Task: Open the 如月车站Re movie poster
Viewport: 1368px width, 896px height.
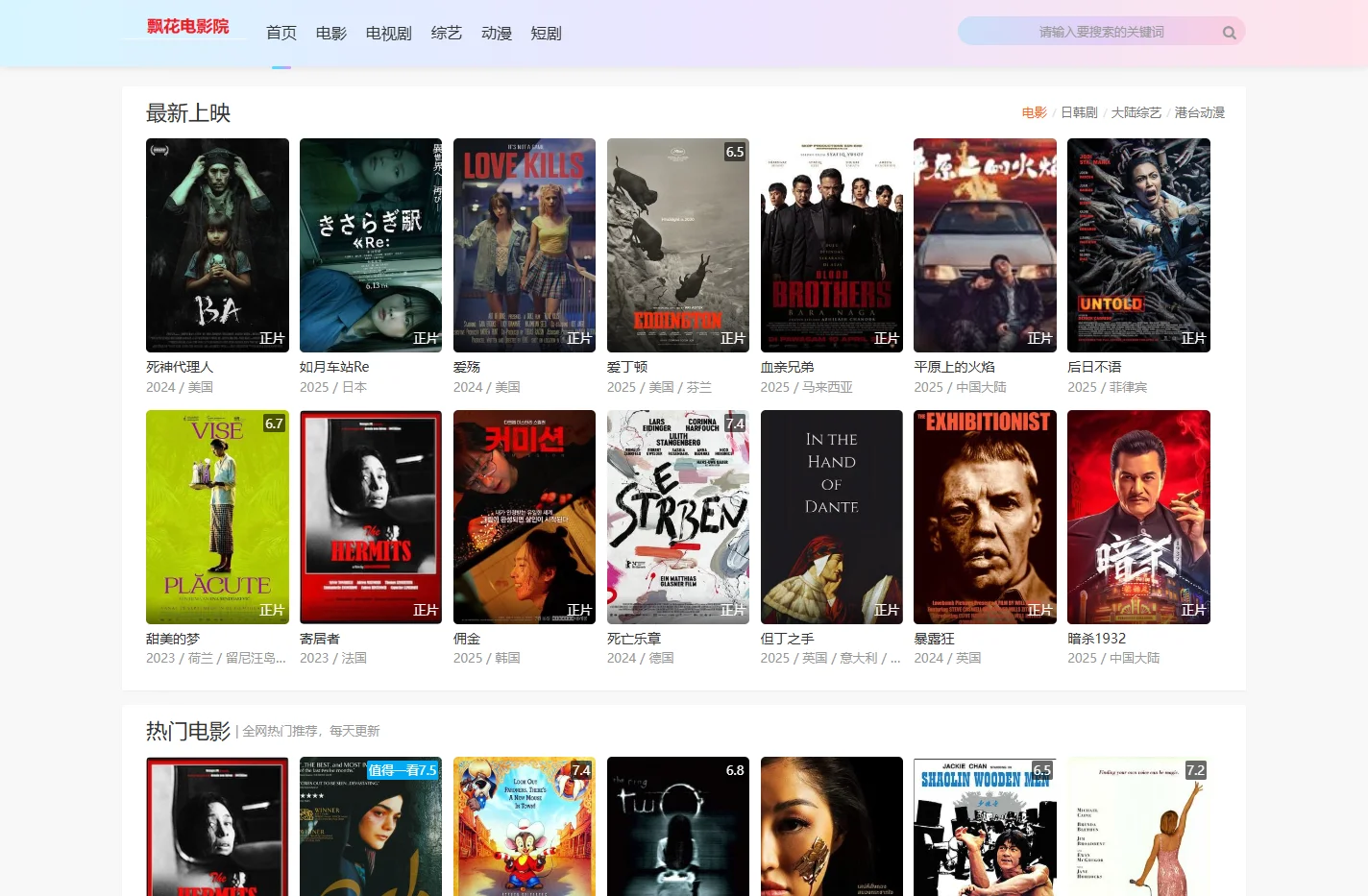Action: coord(371,245)
